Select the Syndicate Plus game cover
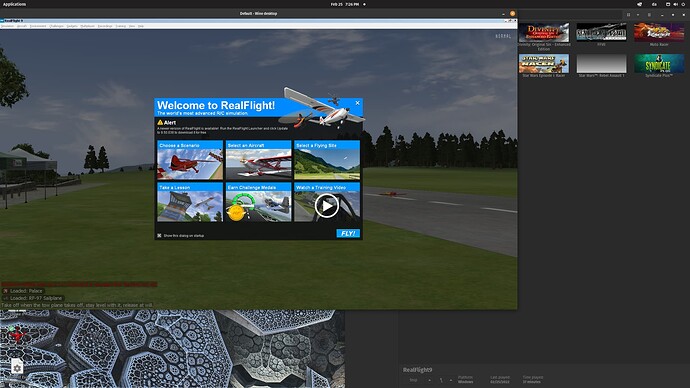 (659, 64)
